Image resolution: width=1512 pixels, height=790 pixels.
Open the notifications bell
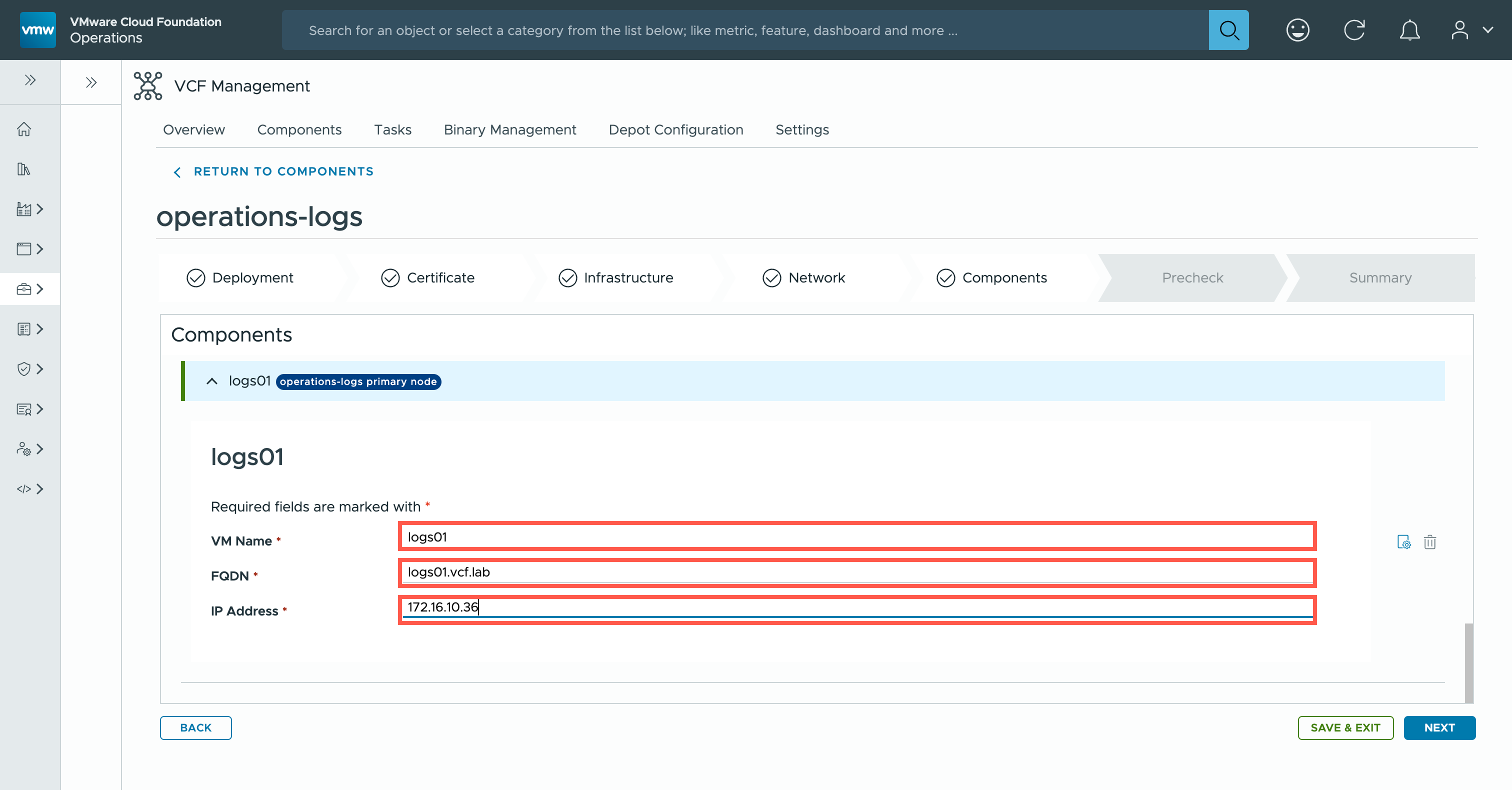tap(1409, 30)
